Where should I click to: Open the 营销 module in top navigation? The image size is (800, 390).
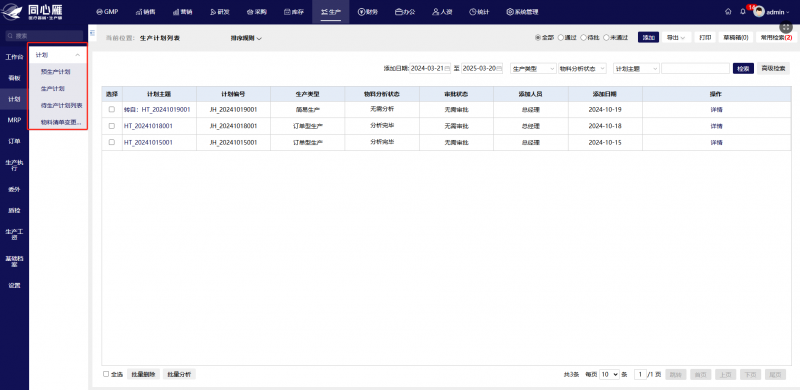pyautogui.click(x=182, y=12)
